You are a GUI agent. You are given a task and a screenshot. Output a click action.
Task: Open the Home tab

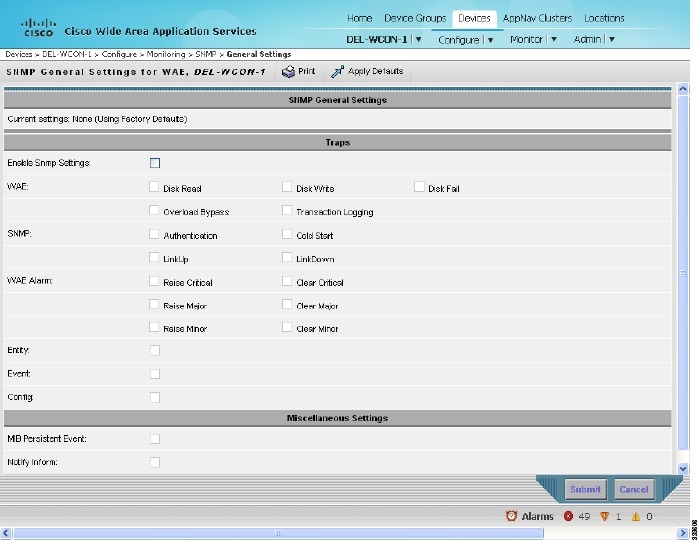(359, 18)
